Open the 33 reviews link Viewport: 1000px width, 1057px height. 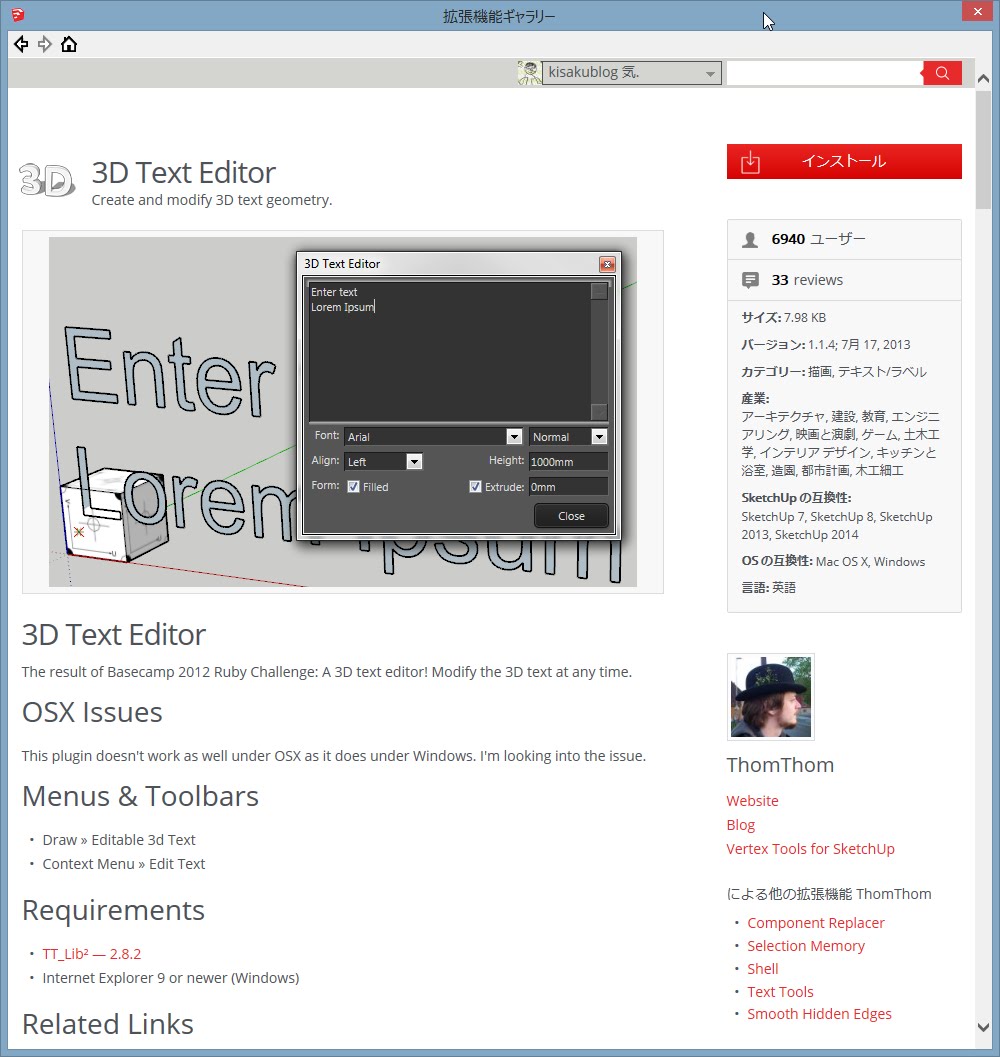807,280
